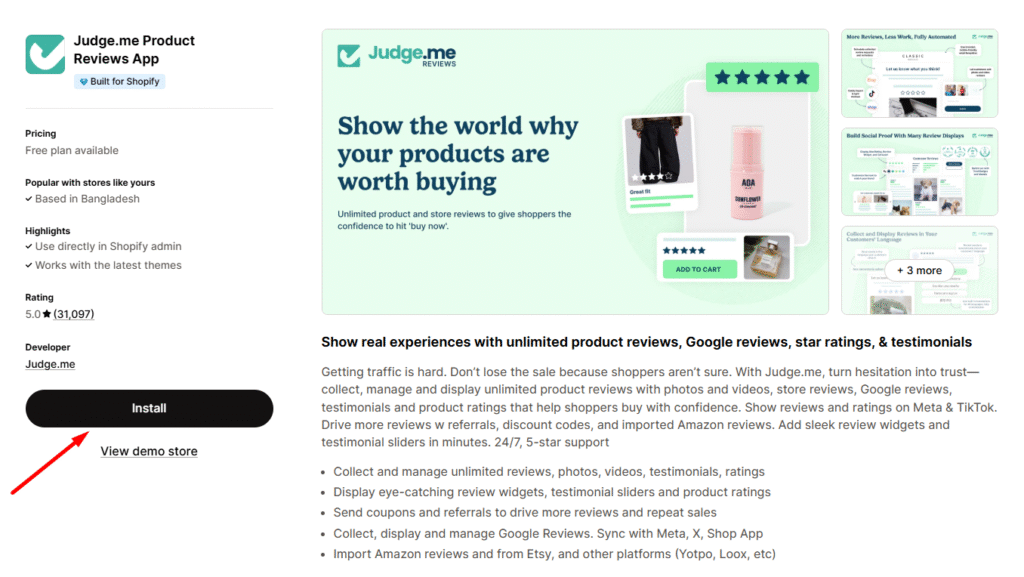This screenshot has height=577, width=1024.
Task: Open the 'Build Social Proof' screenshot thumbnail
Action: (x=920, y=172)
